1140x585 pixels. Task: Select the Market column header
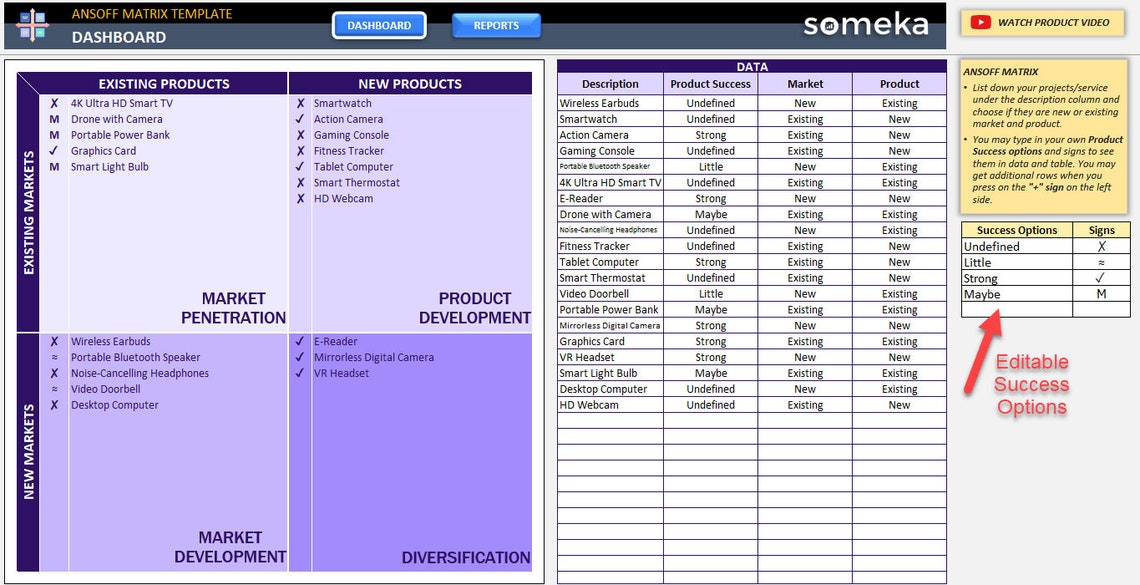805,84
